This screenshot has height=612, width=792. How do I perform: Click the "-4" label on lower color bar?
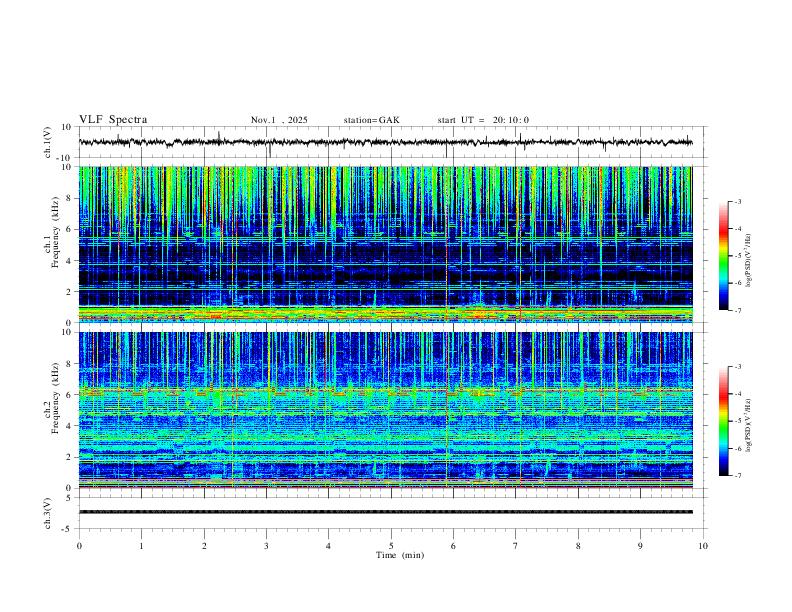tap(737, 394)
